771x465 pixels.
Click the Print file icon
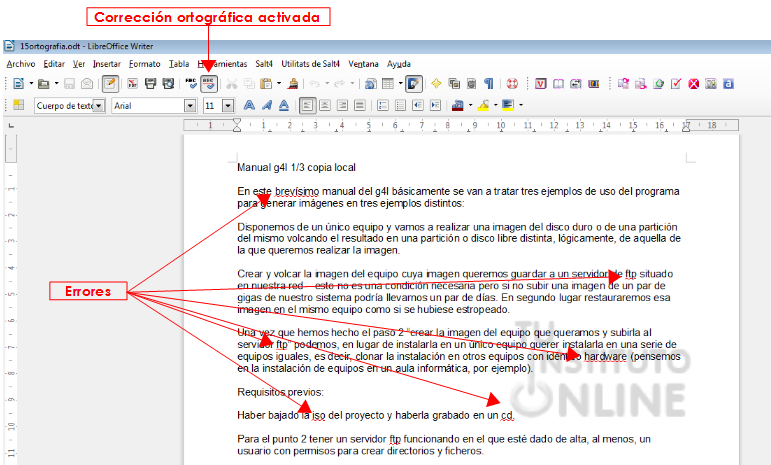(150, 84)
